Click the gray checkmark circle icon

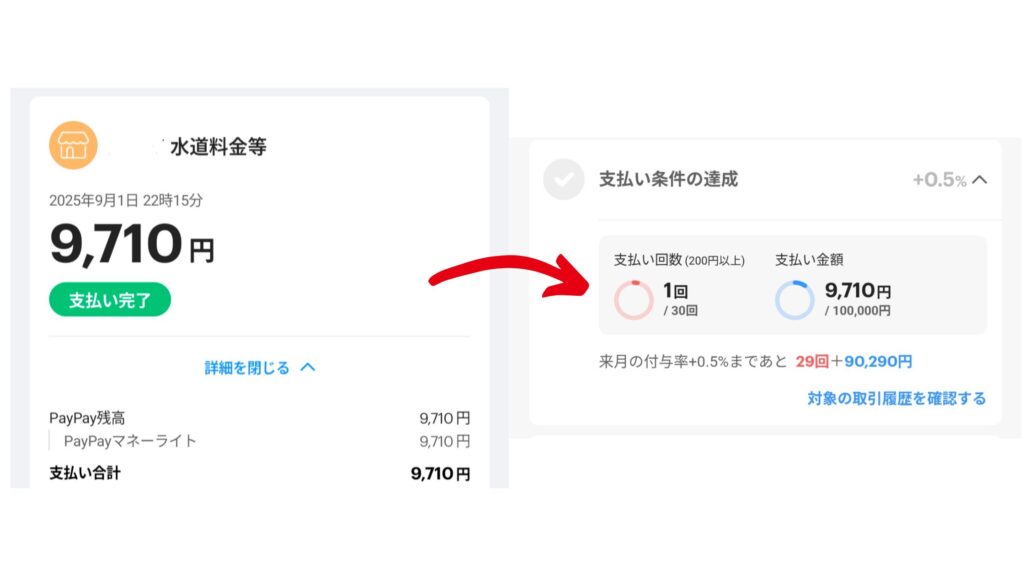563,180
